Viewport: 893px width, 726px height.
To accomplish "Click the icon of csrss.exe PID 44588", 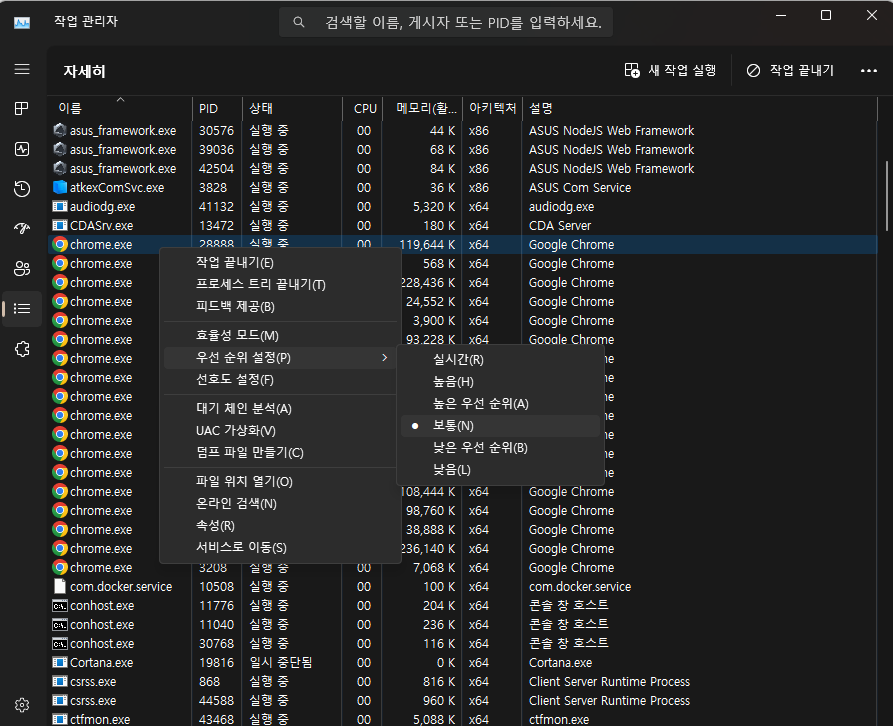I will pos(60,700).
